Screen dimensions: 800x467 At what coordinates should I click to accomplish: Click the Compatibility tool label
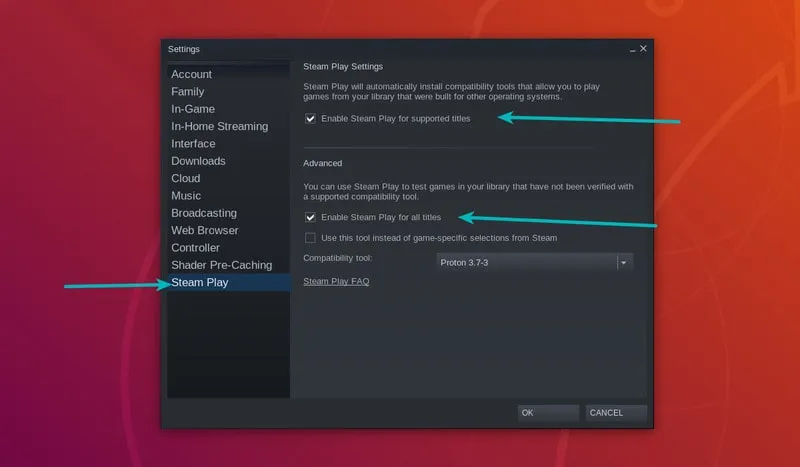click(338, 258)
